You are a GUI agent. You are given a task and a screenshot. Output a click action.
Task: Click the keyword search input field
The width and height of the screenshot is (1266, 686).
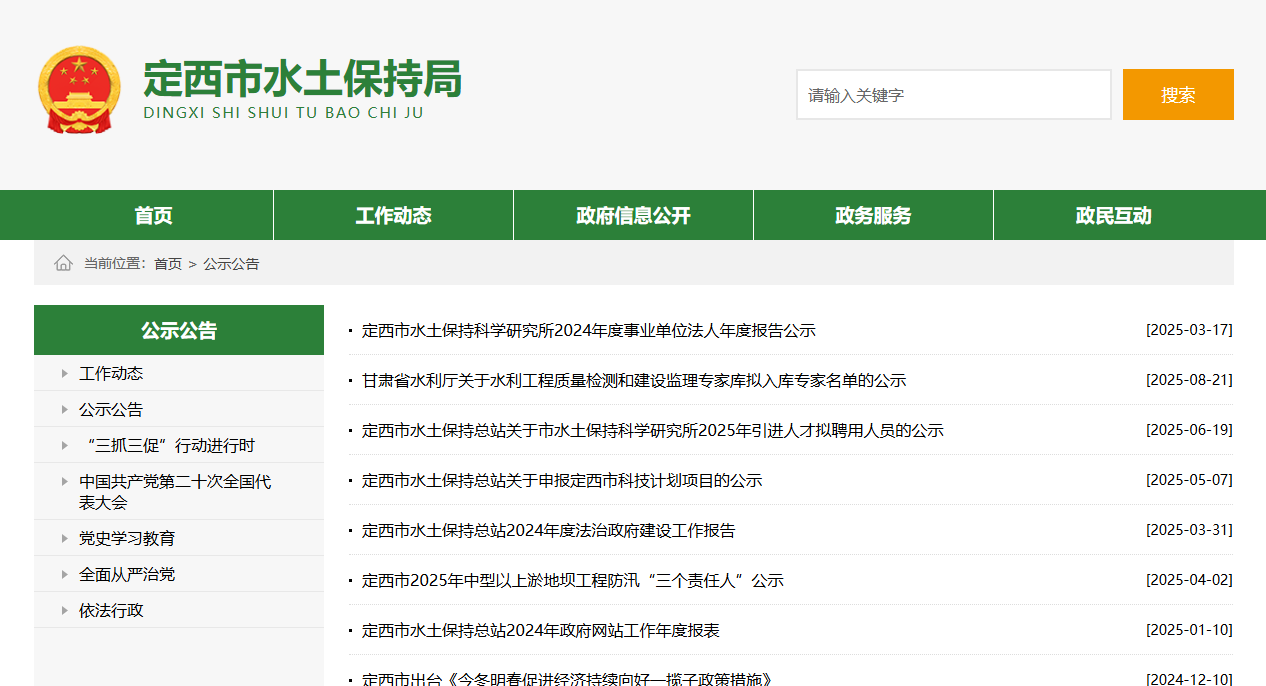pos(953,95)
